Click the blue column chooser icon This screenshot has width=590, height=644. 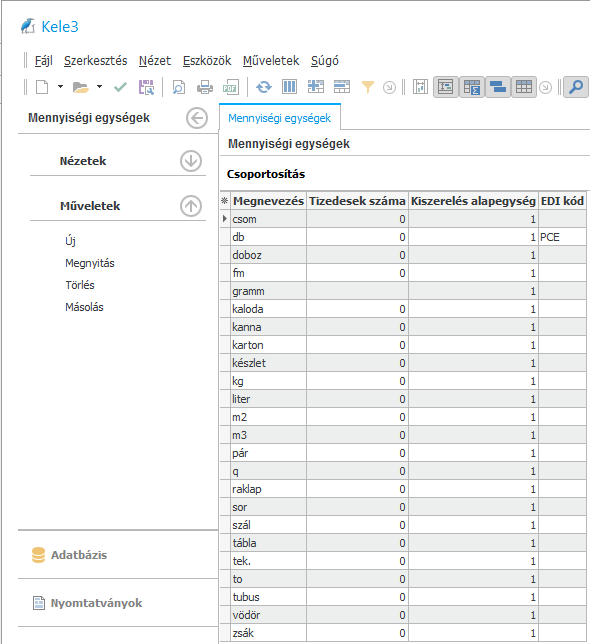[289, 87]
